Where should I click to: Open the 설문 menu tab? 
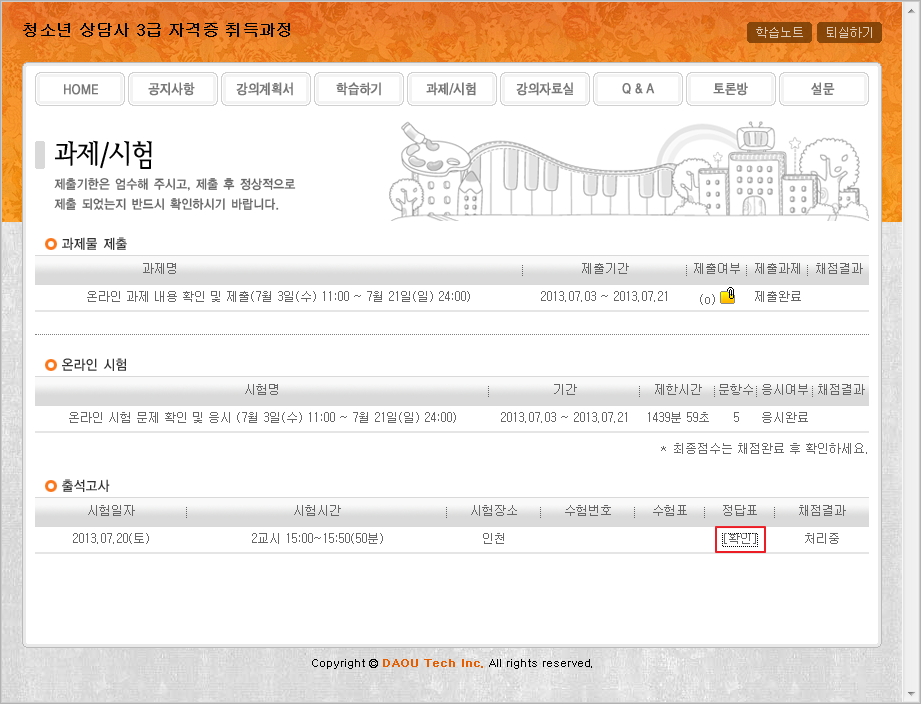pos(823,89)
